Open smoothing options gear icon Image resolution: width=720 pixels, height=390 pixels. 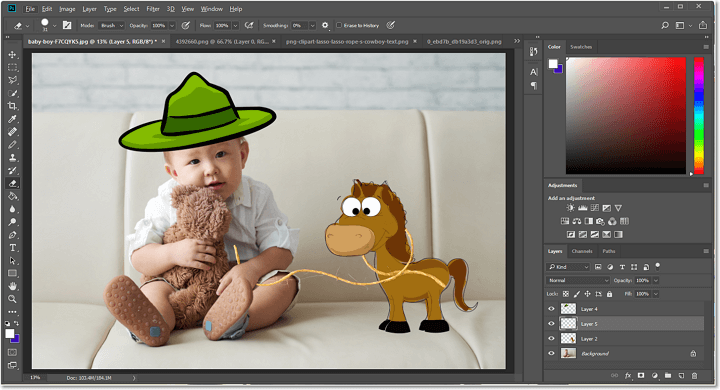[x=325, y=25]
